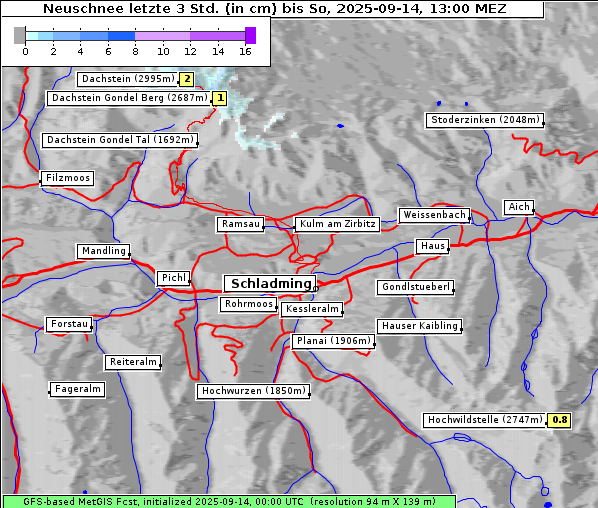This screenshot has width=598, height=508.
Task: Click the grey zero swatch in legend
Action: (x=19, y=35)
